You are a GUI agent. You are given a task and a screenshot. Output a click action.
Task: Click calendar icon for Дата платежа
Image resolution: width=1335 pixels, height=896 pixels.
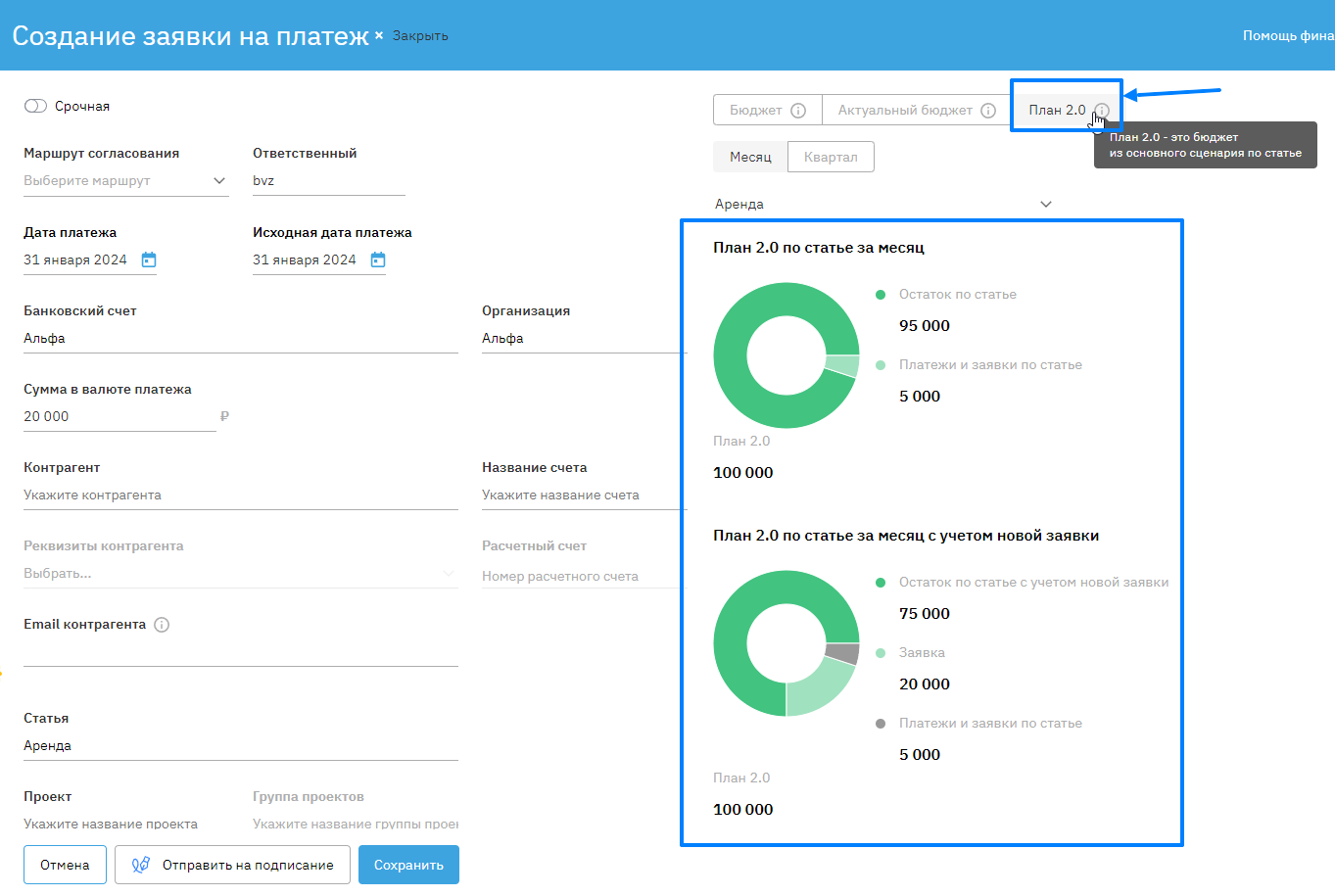point(149,259)
